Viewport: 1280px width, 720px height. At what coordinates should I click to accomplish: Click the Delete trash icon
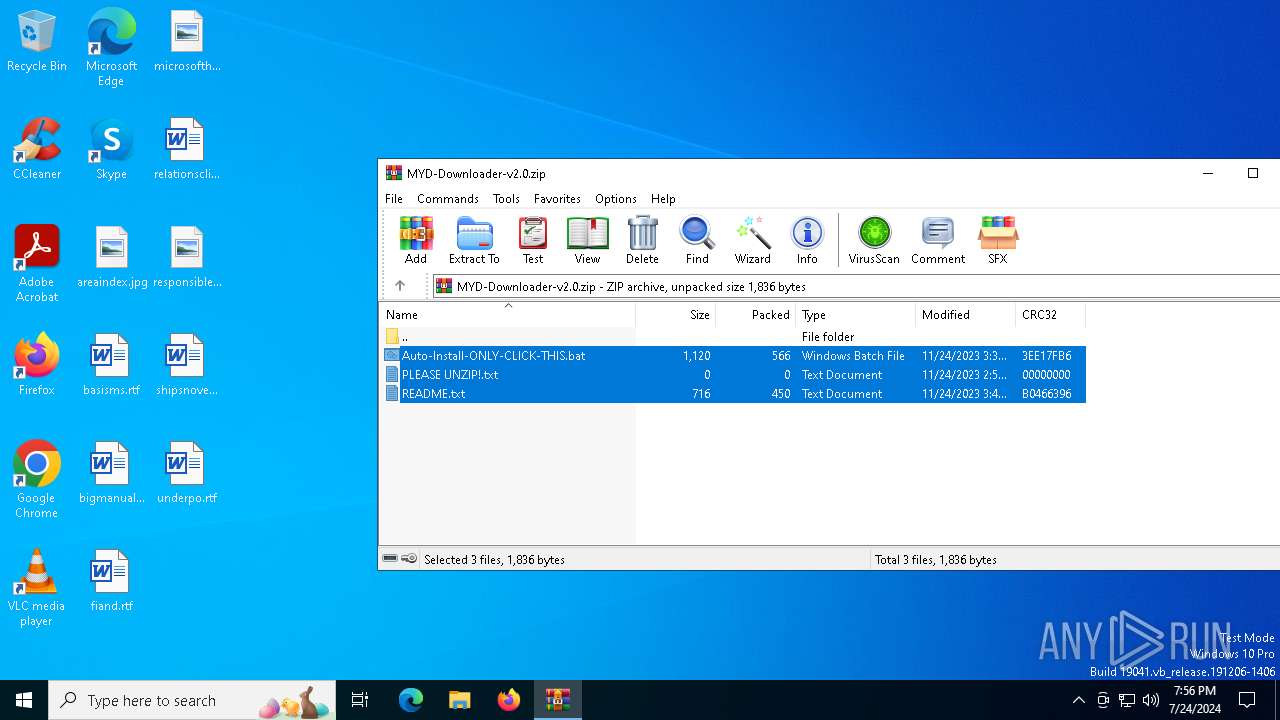(x=642, y=240)
